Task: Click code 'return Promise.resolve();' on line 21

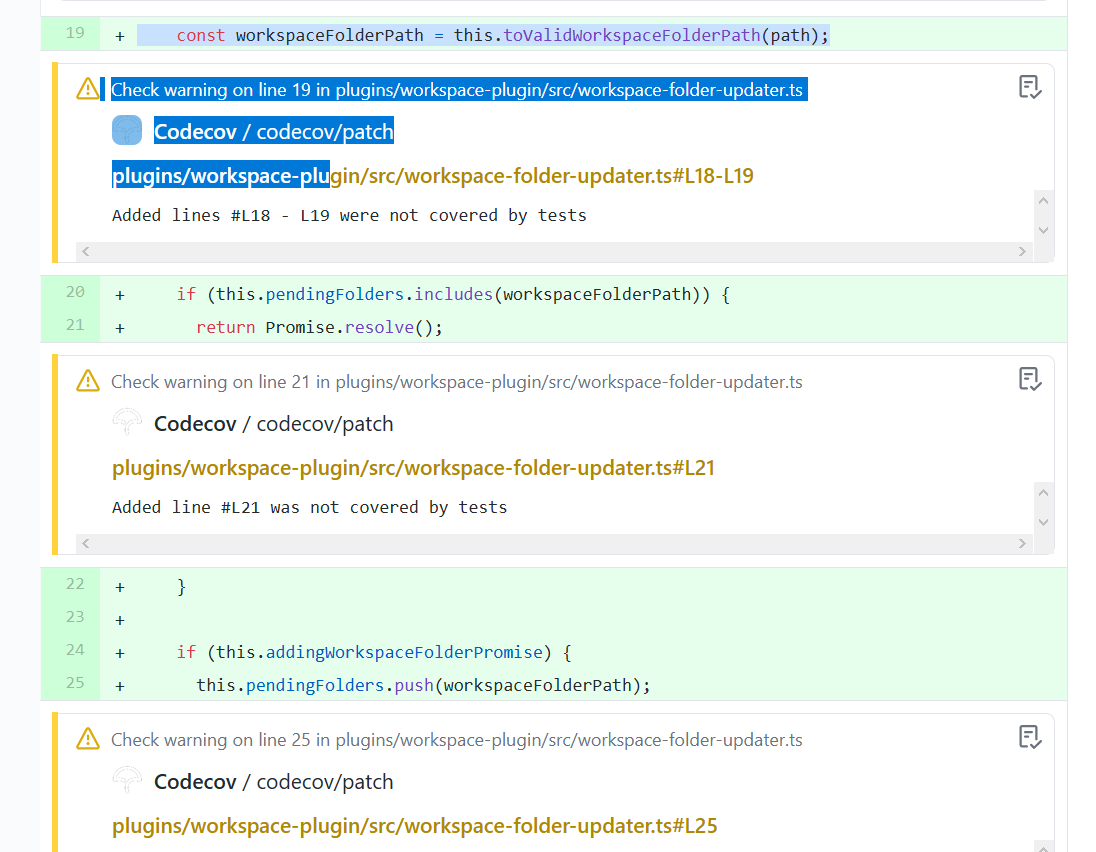Action: click(x=319, y=327)
